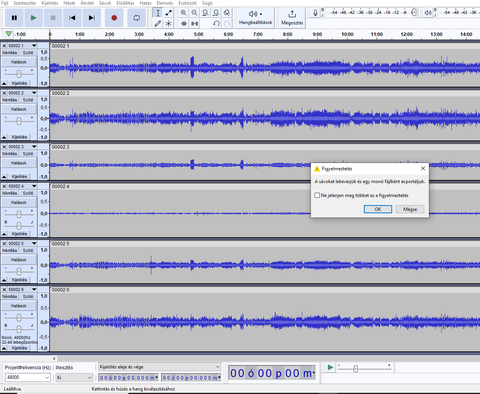Click gain slider on track 00002 1
Viewport: 480px width, 394px height.
(19, 73)
